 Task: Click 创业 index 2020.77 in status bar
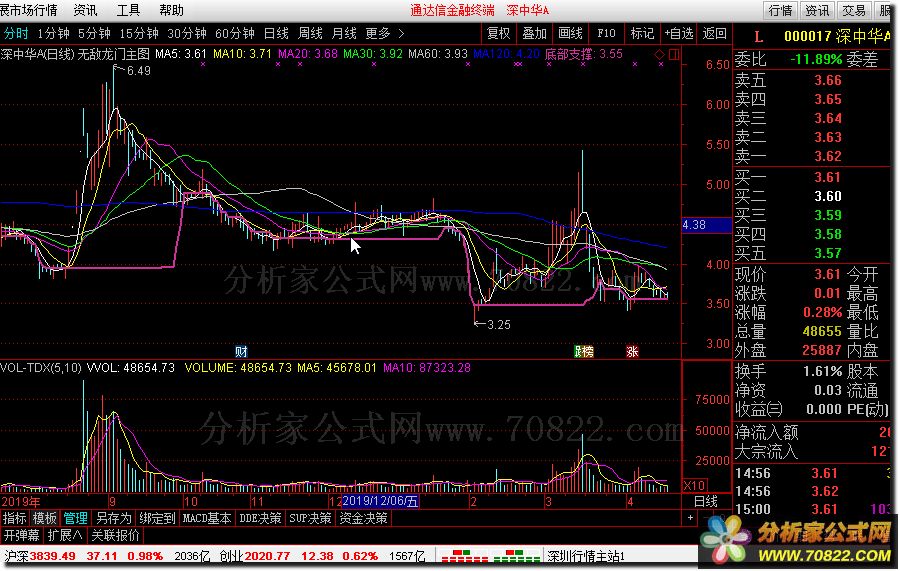pos(255,556)
